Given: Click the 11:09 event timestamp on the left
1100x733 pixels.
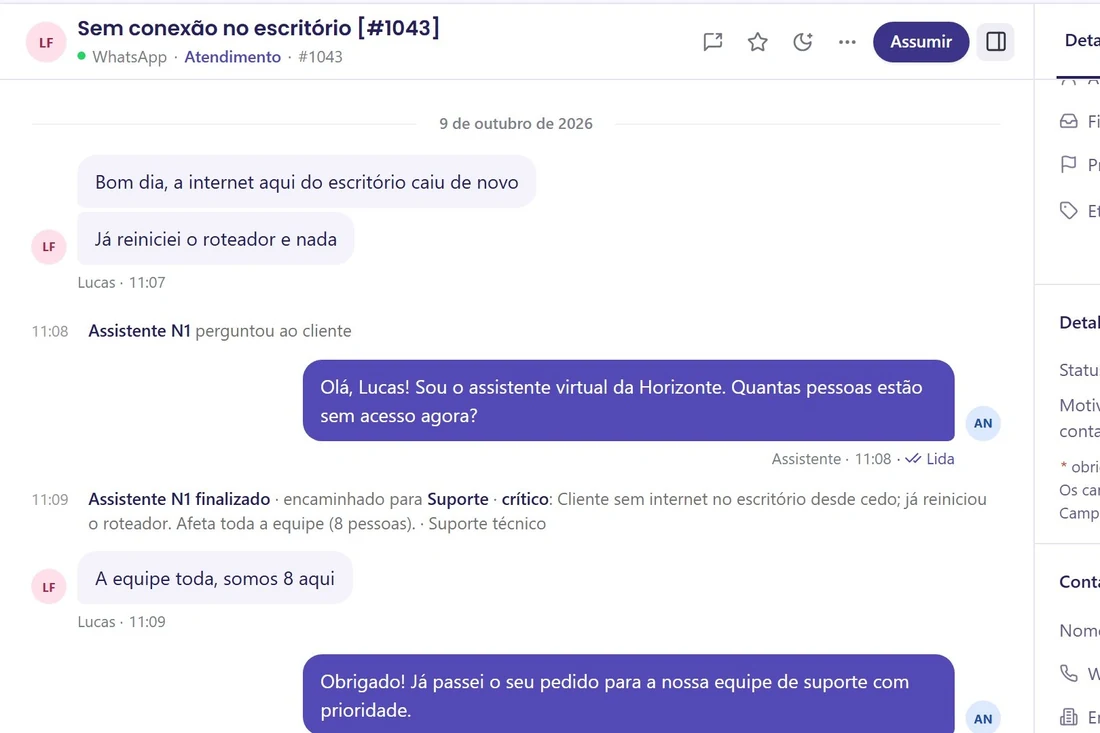Looking at the screenshot, I should pos(50,499).
